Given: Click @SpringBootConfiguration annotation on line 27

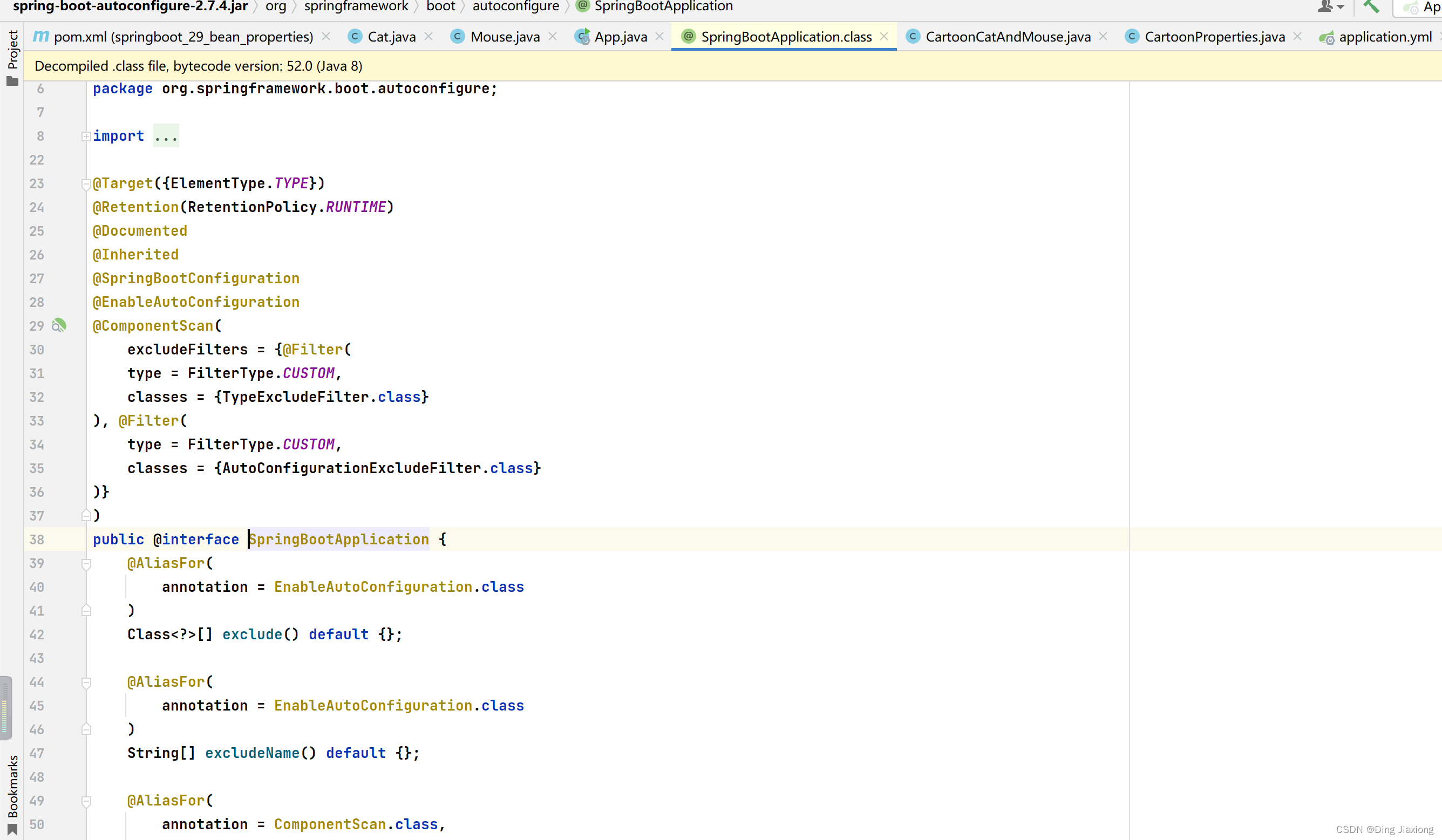Looking at the screenshot, I should click(196, 278).
